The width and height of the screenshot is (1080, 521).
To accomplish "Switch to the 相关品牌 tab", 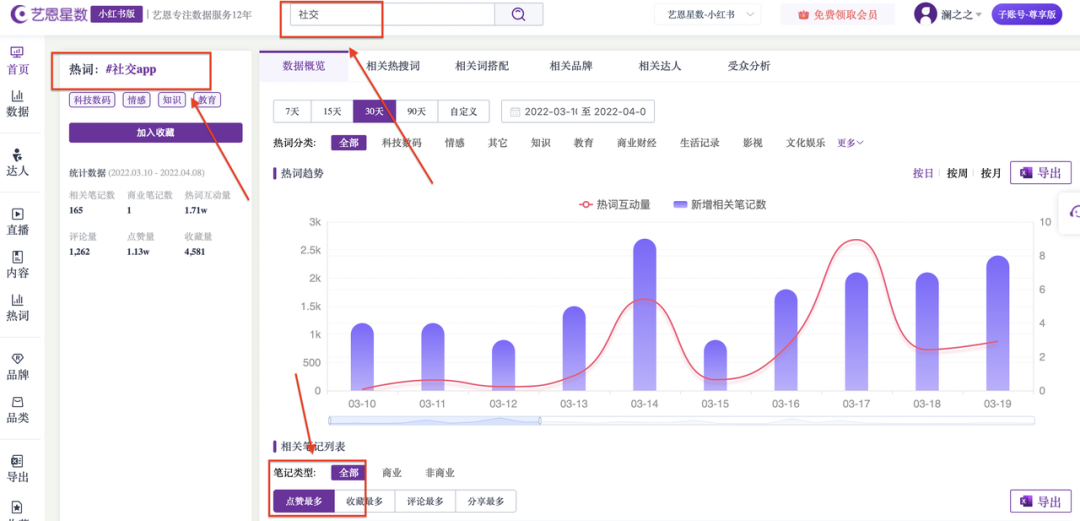I will (x=570, y=67).
